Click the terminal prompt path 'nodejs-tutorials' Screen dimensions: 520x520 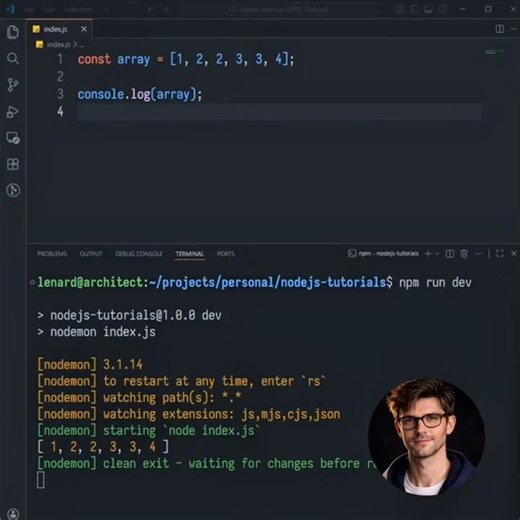coord(333,283)
